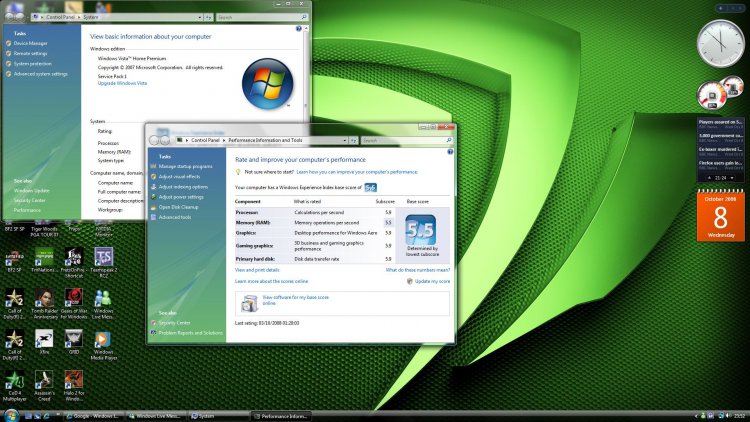Image resolution: width=750 pixels, height=422 pixels.
Task: Click Manage startup programs task
Action: pyautogui.click(x=186, y=167)
